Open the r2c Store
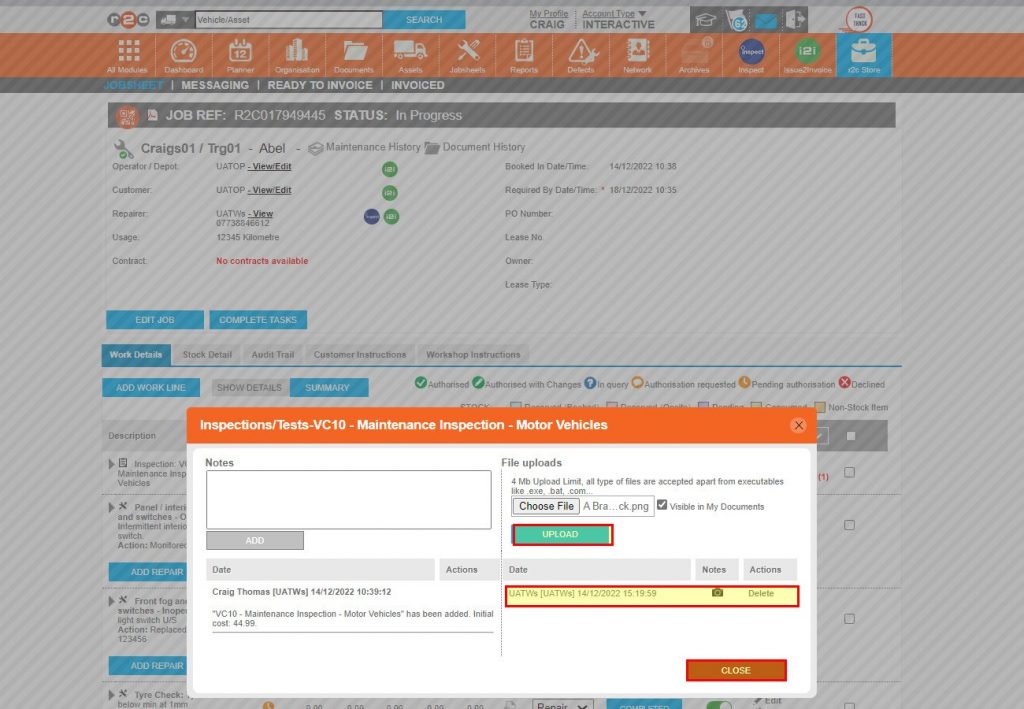 [x=864, y=50]
